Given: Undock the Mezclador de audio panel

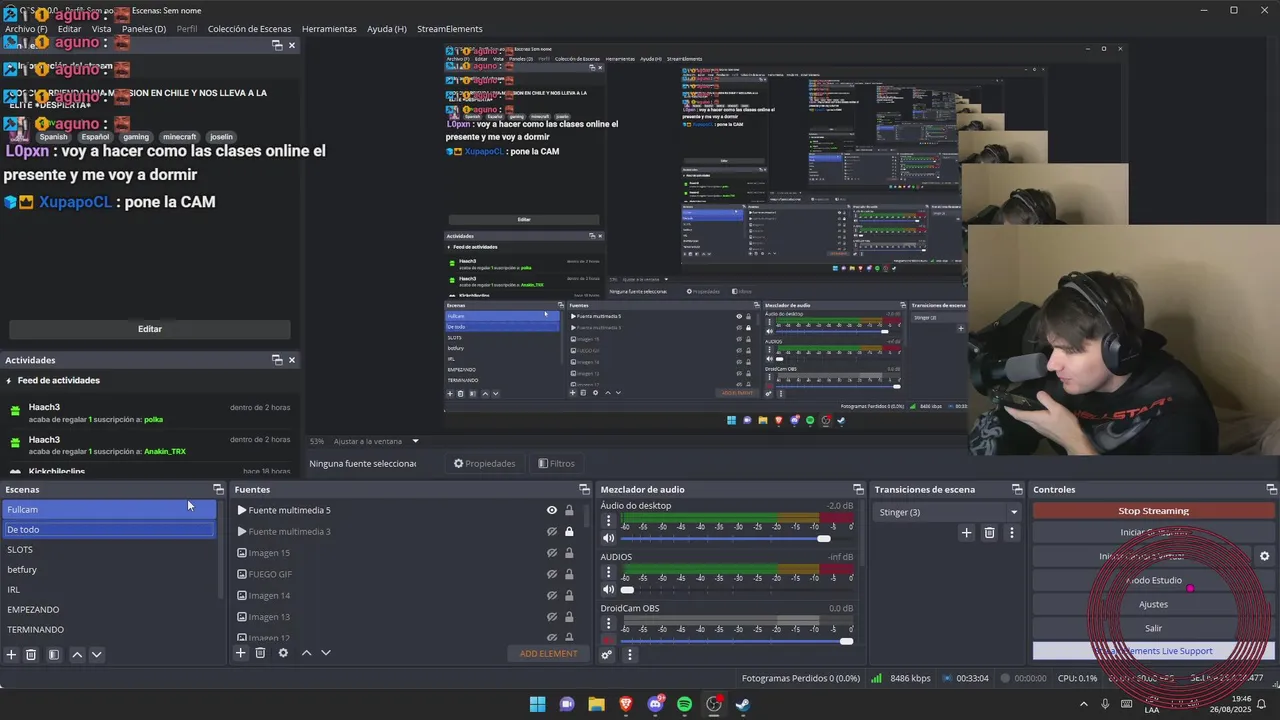Looking at the screenshot, I should click(857, 489).
